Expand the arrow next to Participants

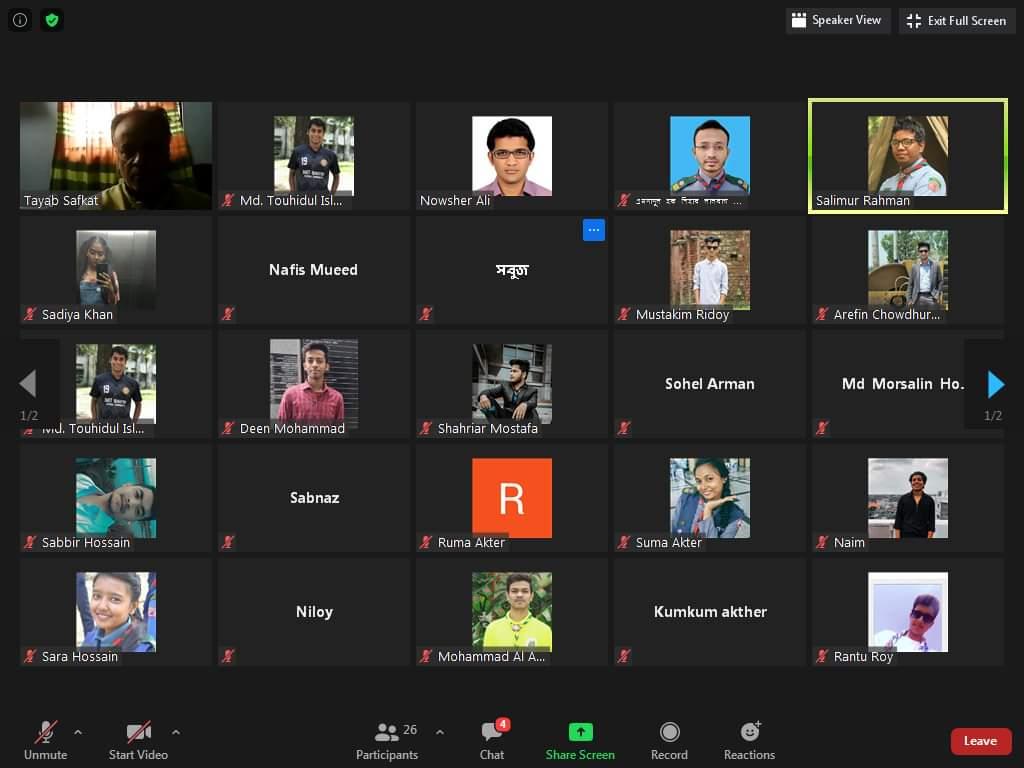(x=439, y=732)
